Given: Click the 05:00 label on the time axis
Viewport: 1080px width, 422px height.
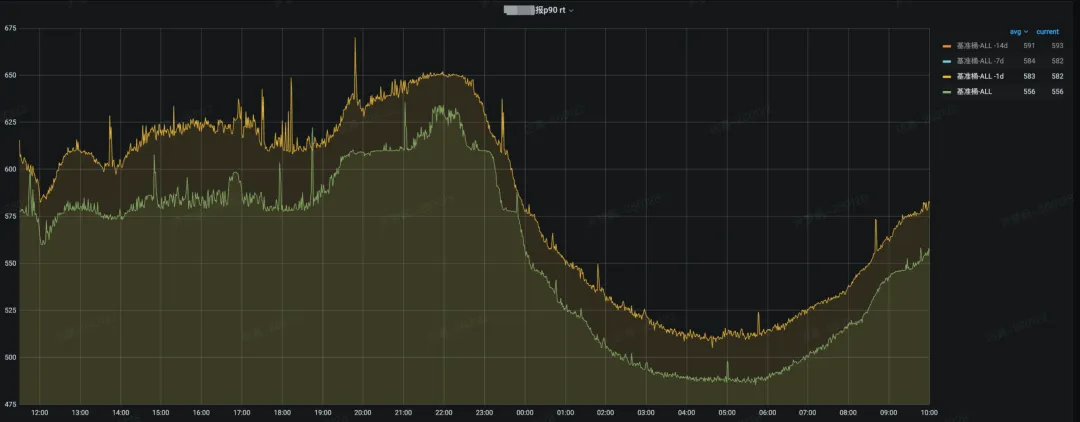Looking at the screenshot, I should tap(727, 413).
